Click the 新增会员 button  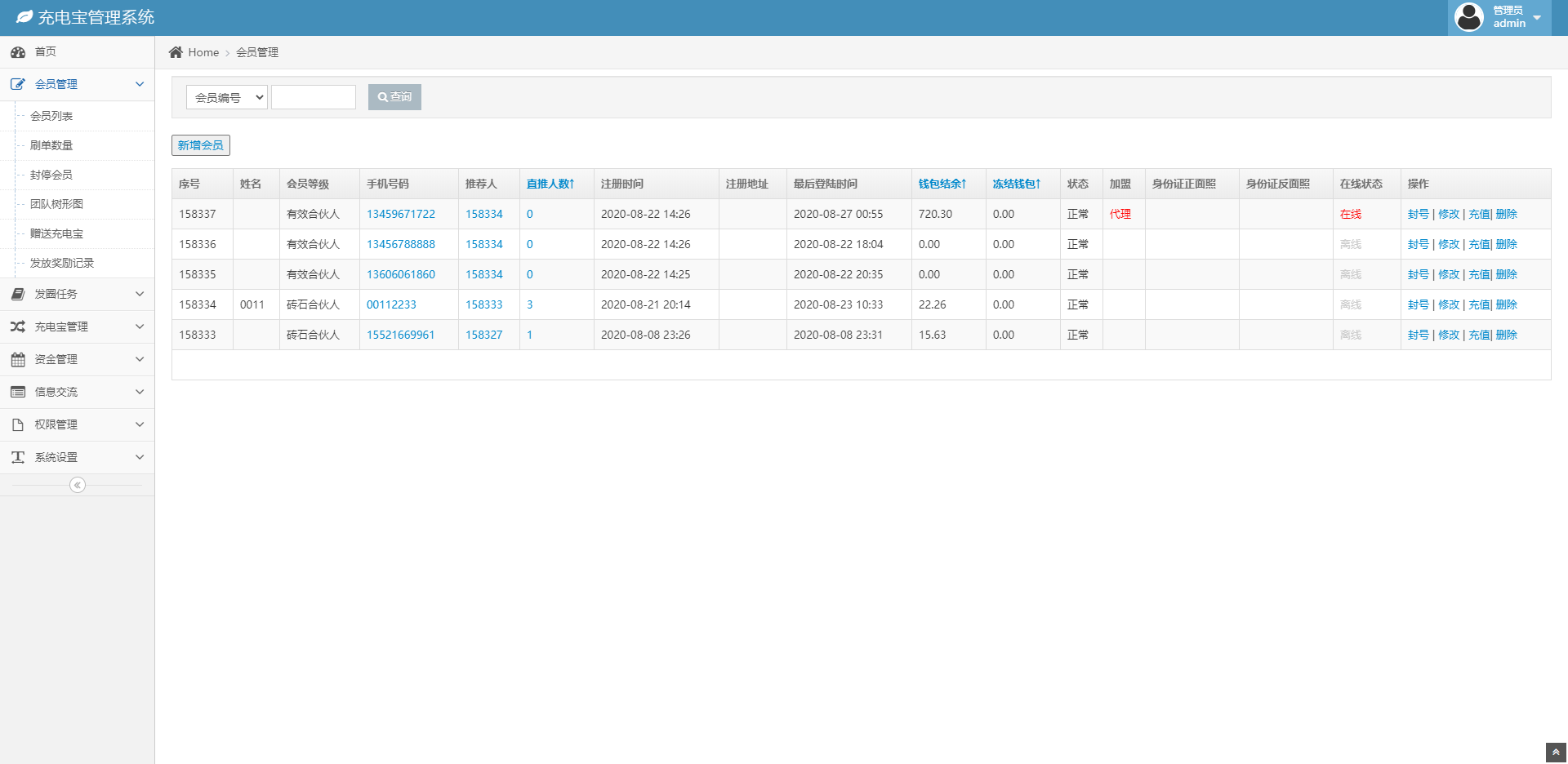(201, 145)
